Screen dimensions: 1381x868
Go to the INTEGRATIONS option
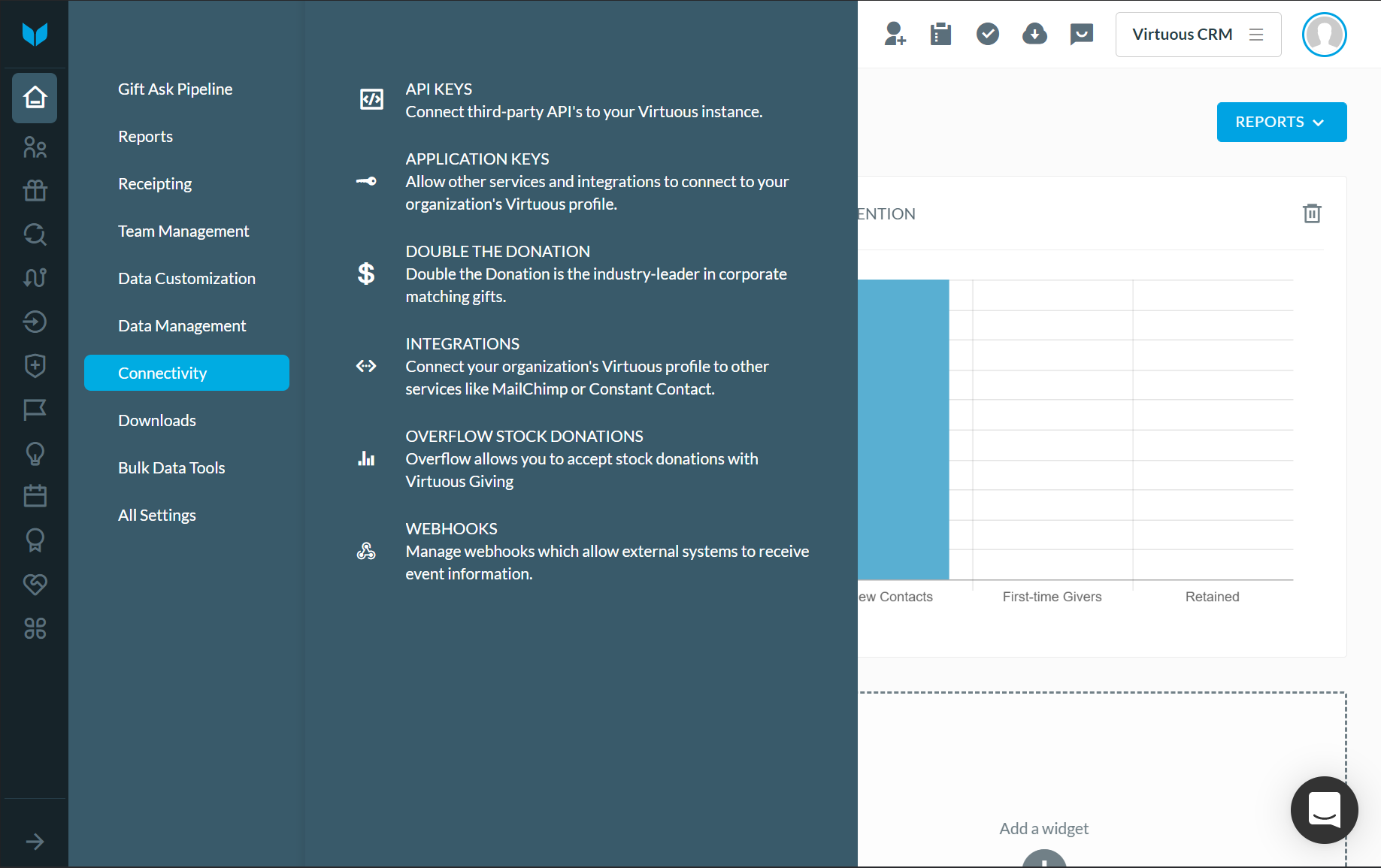462,344
